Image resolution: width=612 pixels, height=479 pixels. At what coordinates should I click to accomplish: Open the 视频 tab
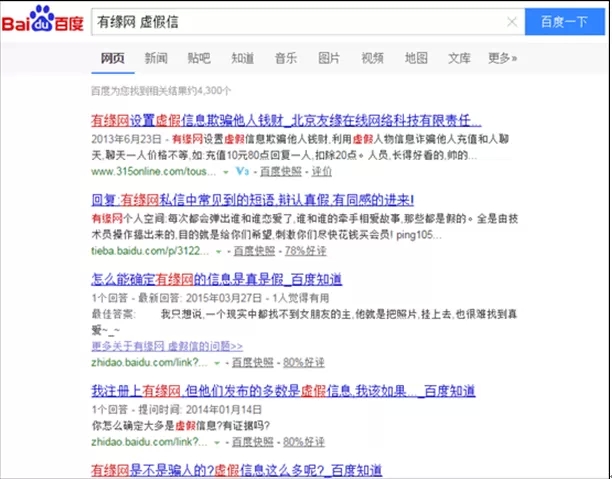click(372, 58)
